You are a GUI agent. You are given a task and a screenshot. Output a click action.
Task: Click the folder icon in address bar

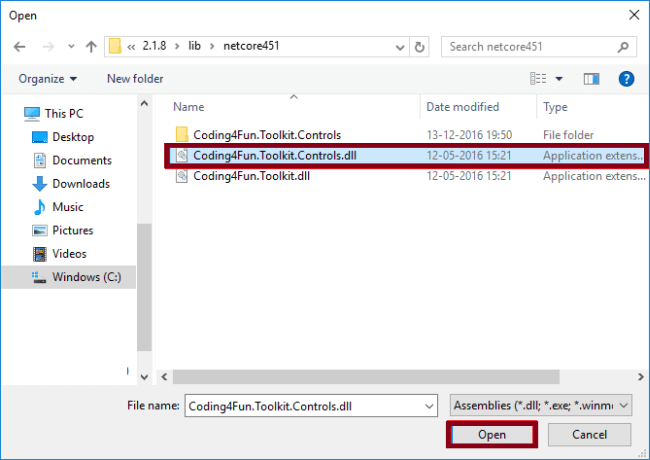115,46
